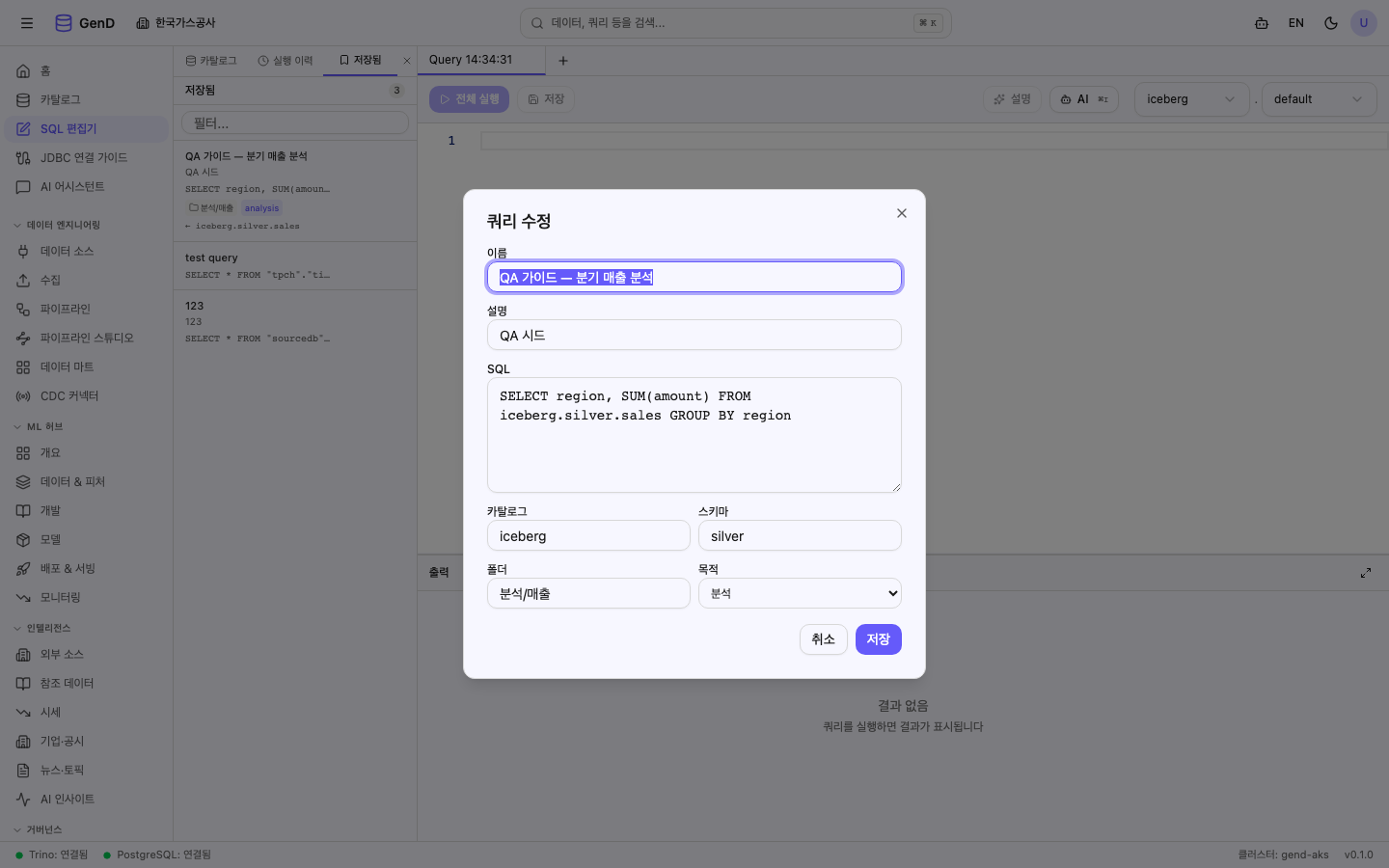Open 뉴스·토픽 page

pos(87,770)
